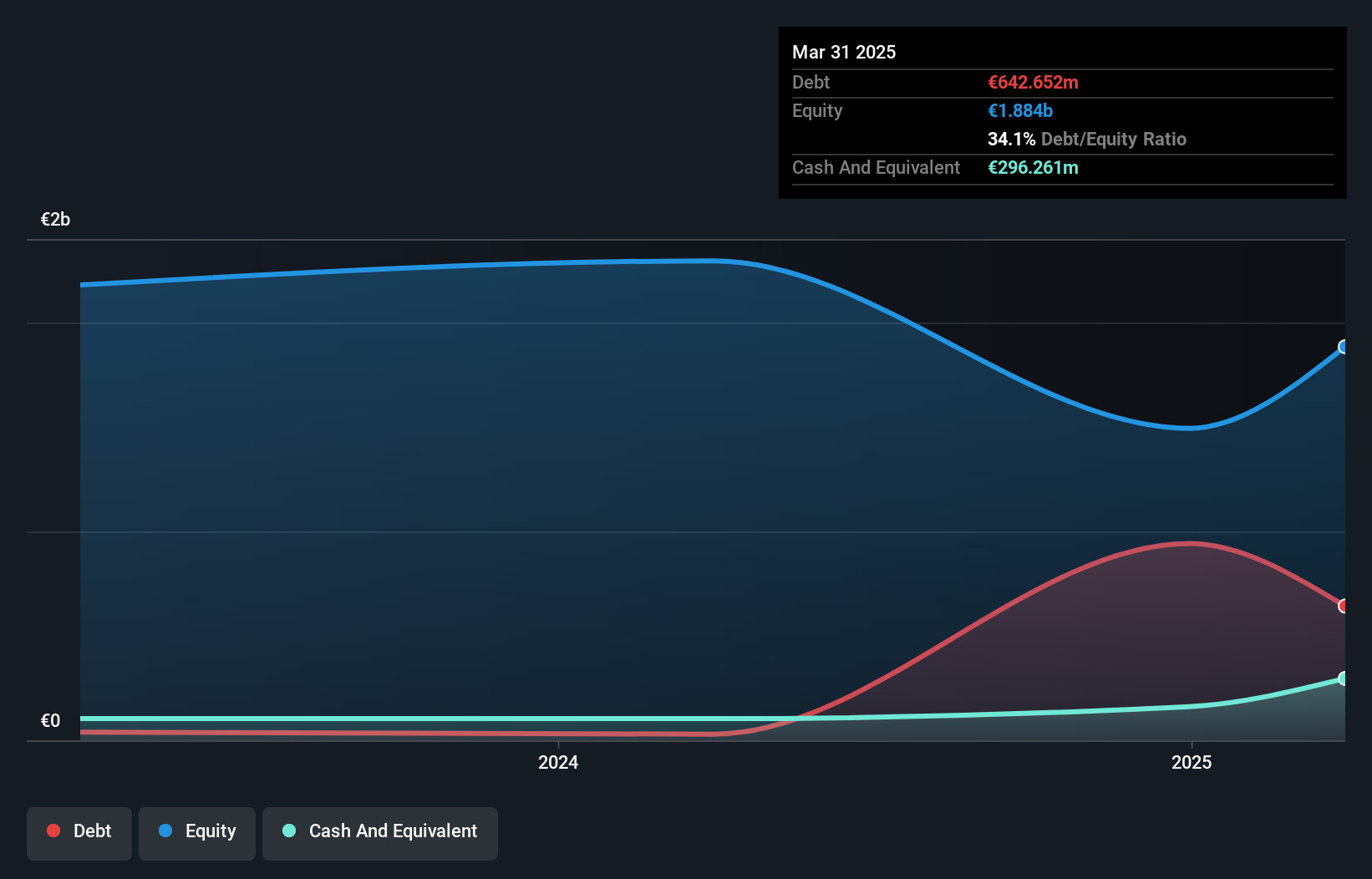1372x879 pixels.
Task: Click the Equity label in the tooltip
Action: pyautogui.click(x=817, y=111)
